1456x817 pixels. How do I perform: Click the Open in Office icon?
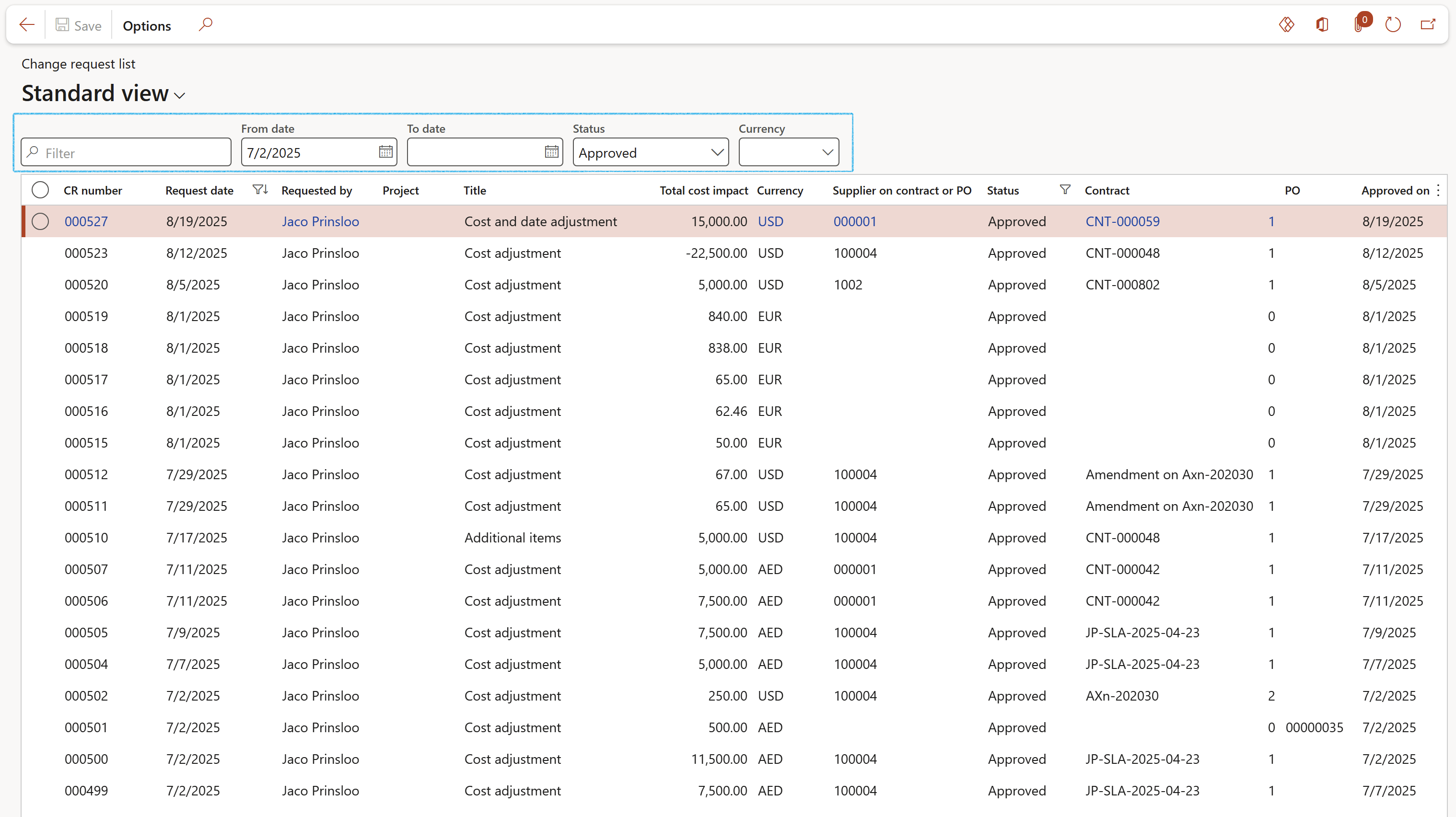[x=1322, y=25]
